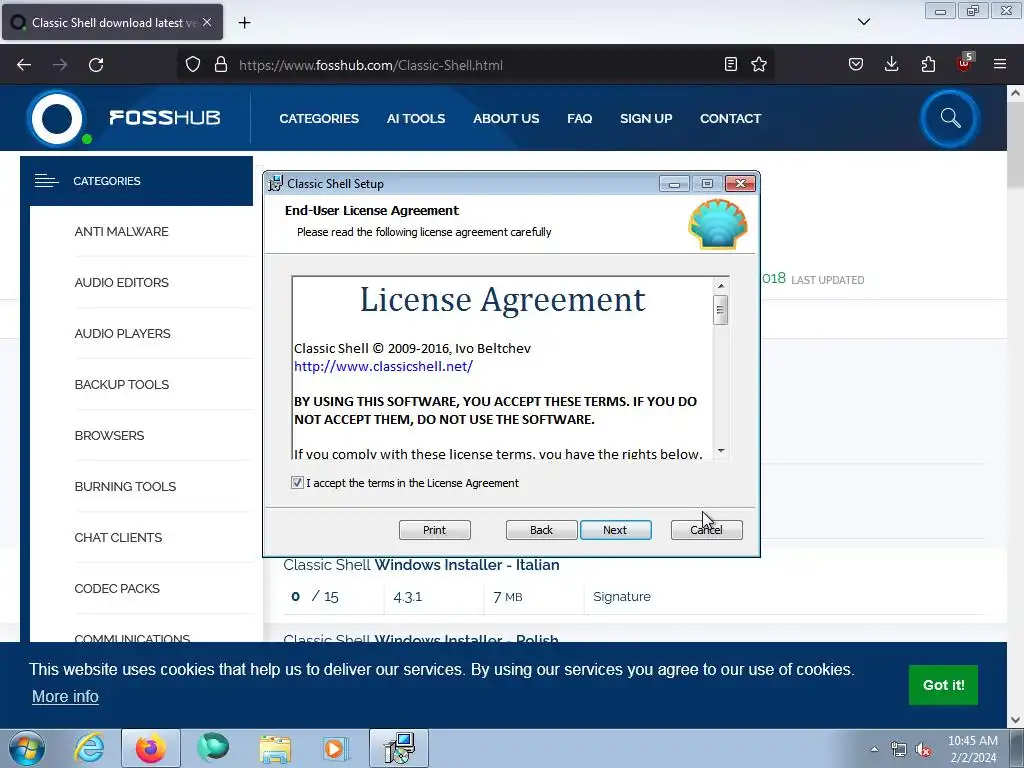The image size is (1024, 768).
Task: Click license scrollbar thumb
Action: pyautogui.click(x=720, y=310)
